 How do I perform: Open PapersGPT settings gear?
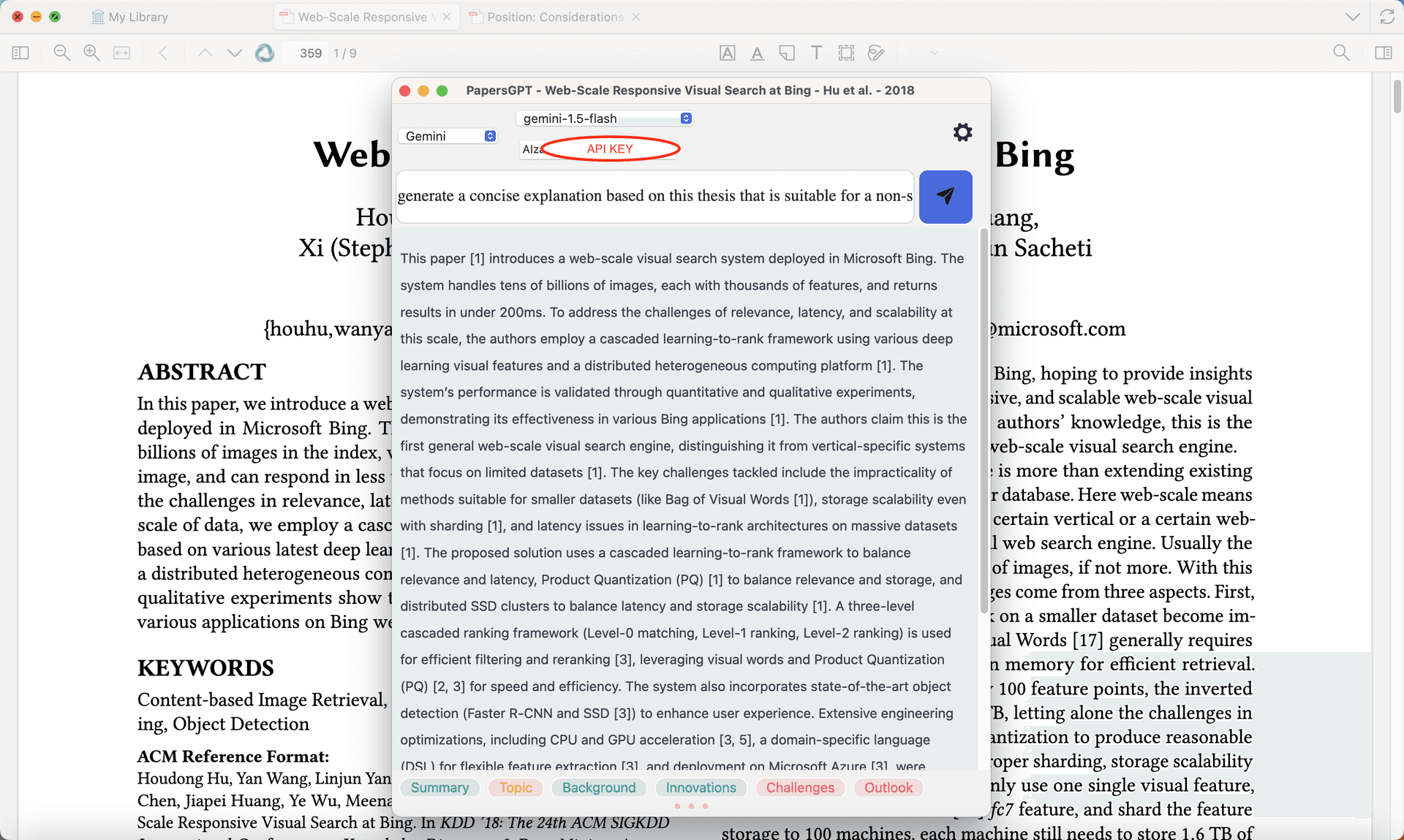962,132
